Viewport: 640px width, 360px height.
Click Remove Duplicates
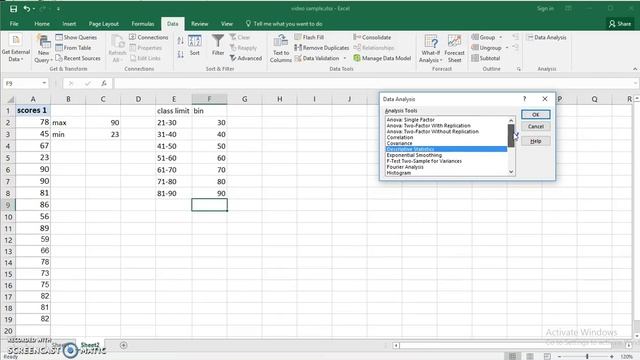pyautogui.click(x=322, y=48)
